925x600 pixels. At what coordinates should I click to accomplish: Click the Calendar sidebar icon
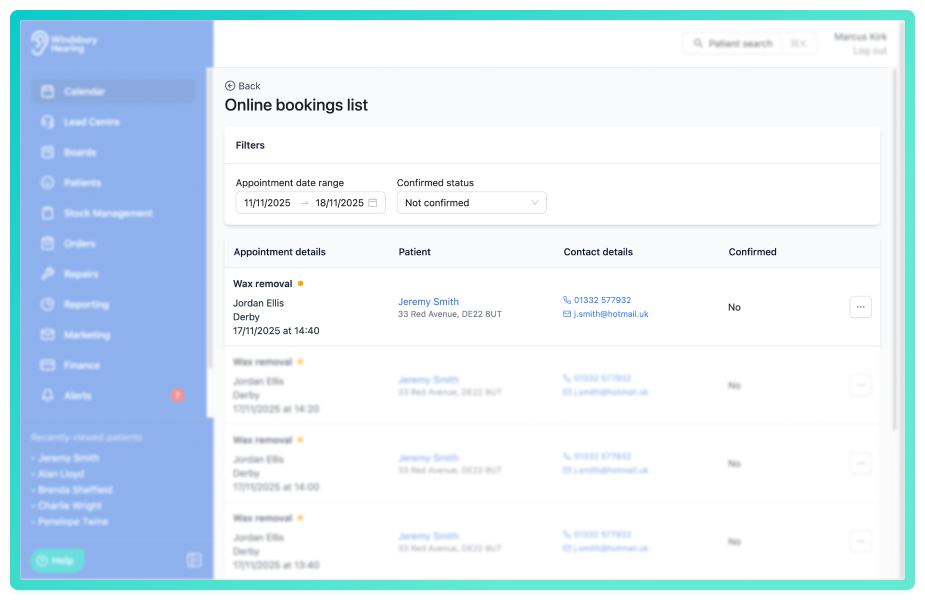[48, 91]
